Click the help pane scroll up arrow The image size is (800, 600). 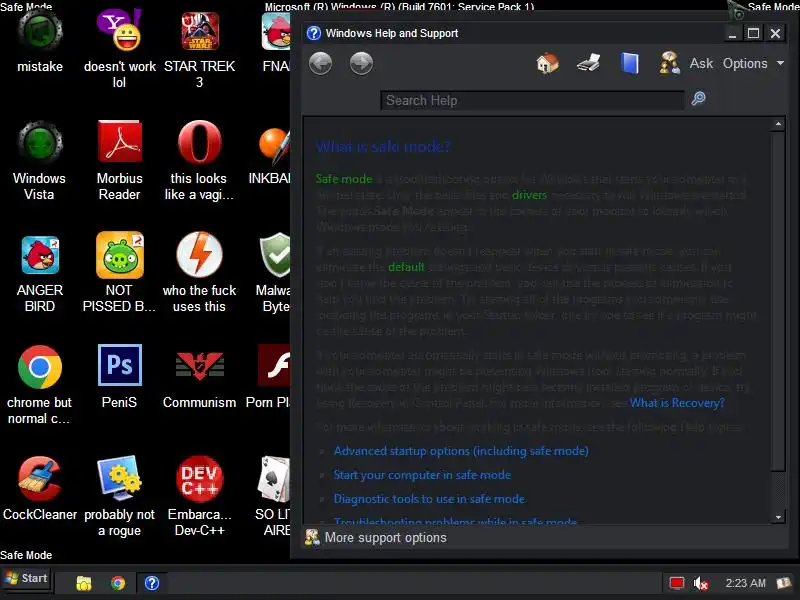click(x=778, y=124)
